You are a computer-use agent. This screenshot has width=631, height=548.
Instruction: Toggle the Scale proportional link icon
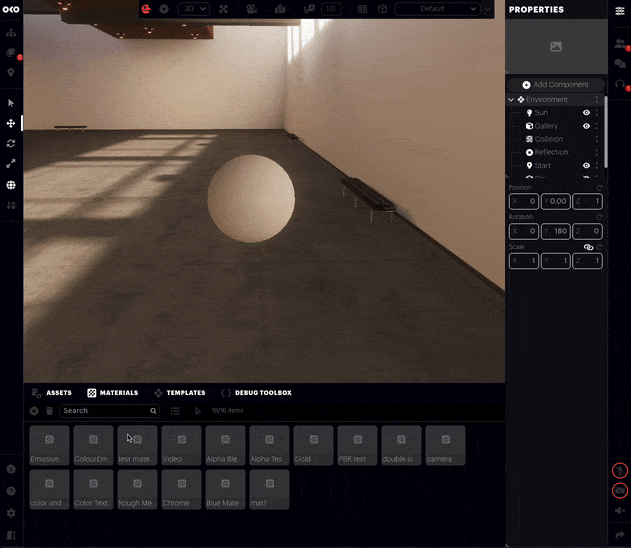588,246
